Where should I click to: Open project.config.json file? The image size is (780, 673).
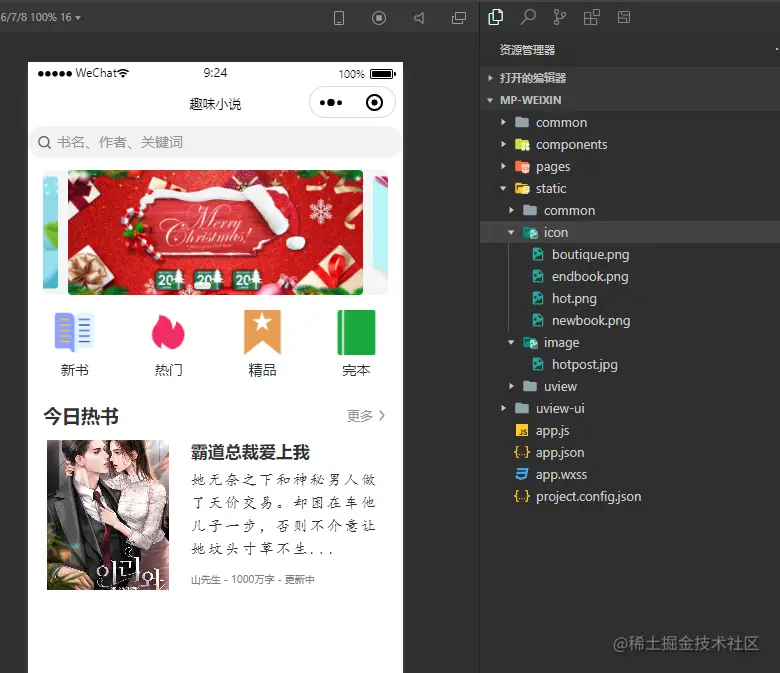coord(588,496)
